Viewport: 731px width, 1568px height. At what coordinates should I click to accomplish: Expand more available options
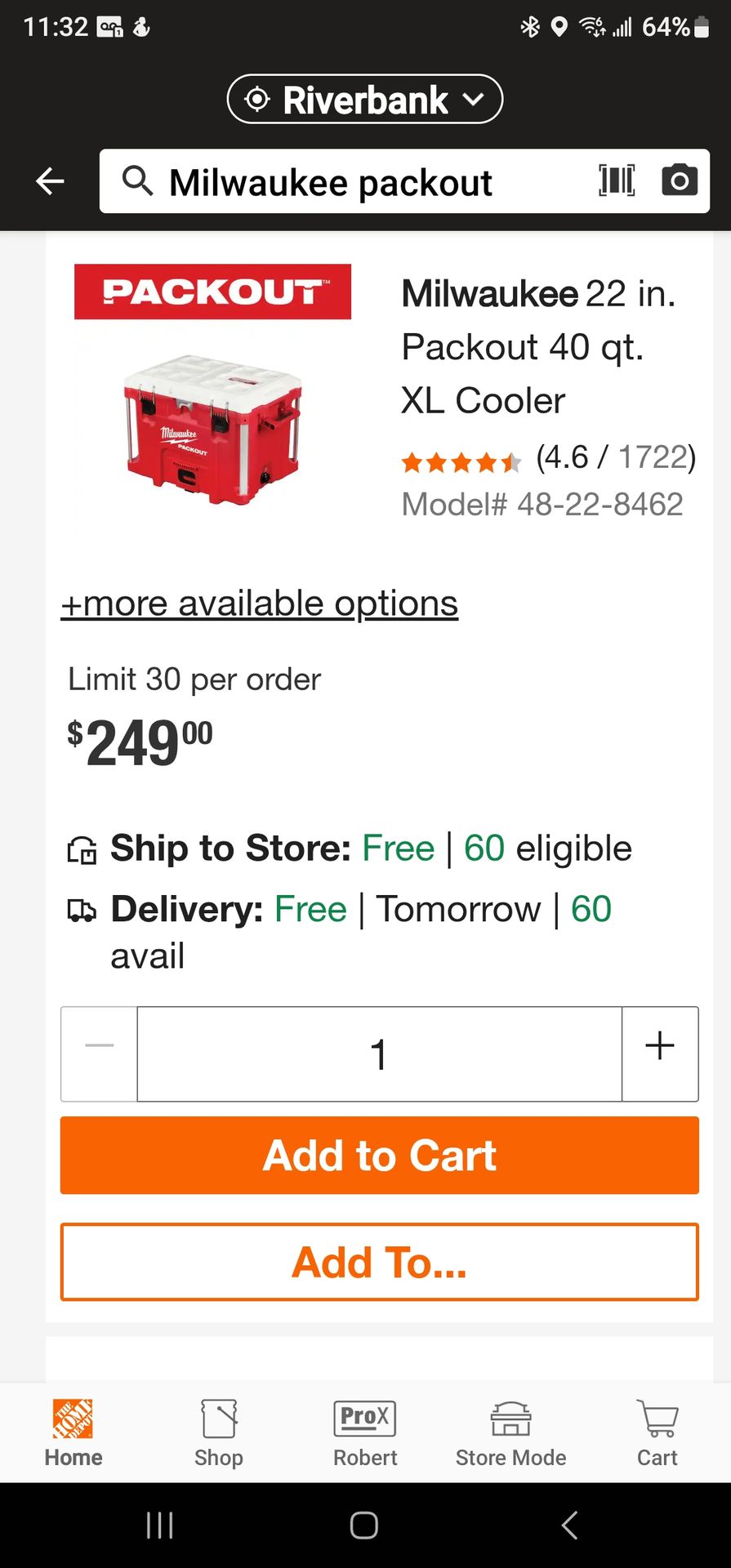pyautogui.click(x=259, y=604)
